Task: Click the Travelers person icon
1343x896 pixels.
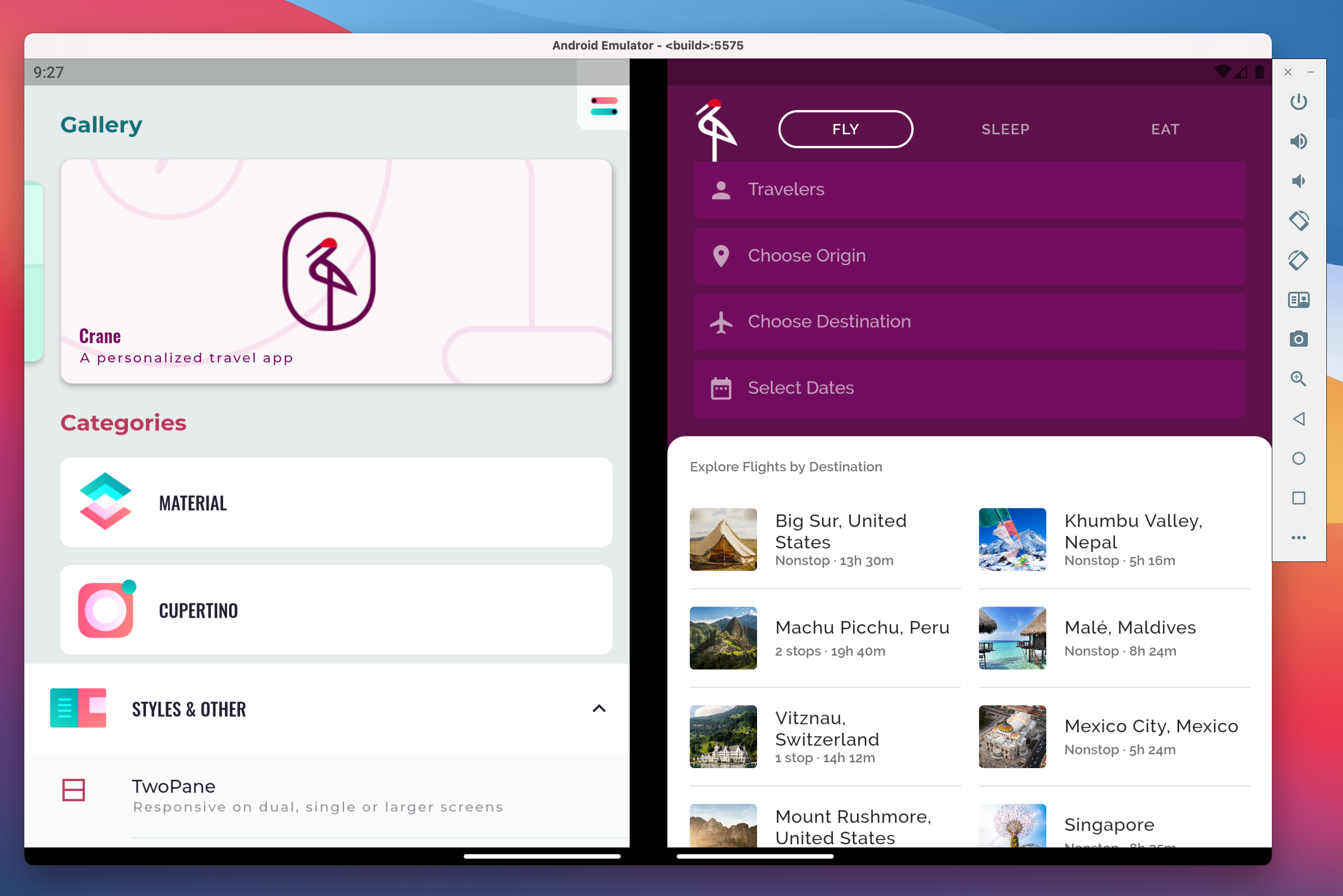Action: click(x=720, y=189)
